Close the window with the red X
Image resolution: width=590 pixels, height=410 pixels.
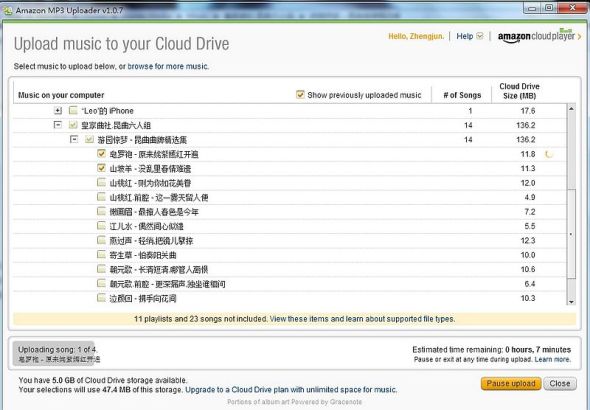point(572,8)
